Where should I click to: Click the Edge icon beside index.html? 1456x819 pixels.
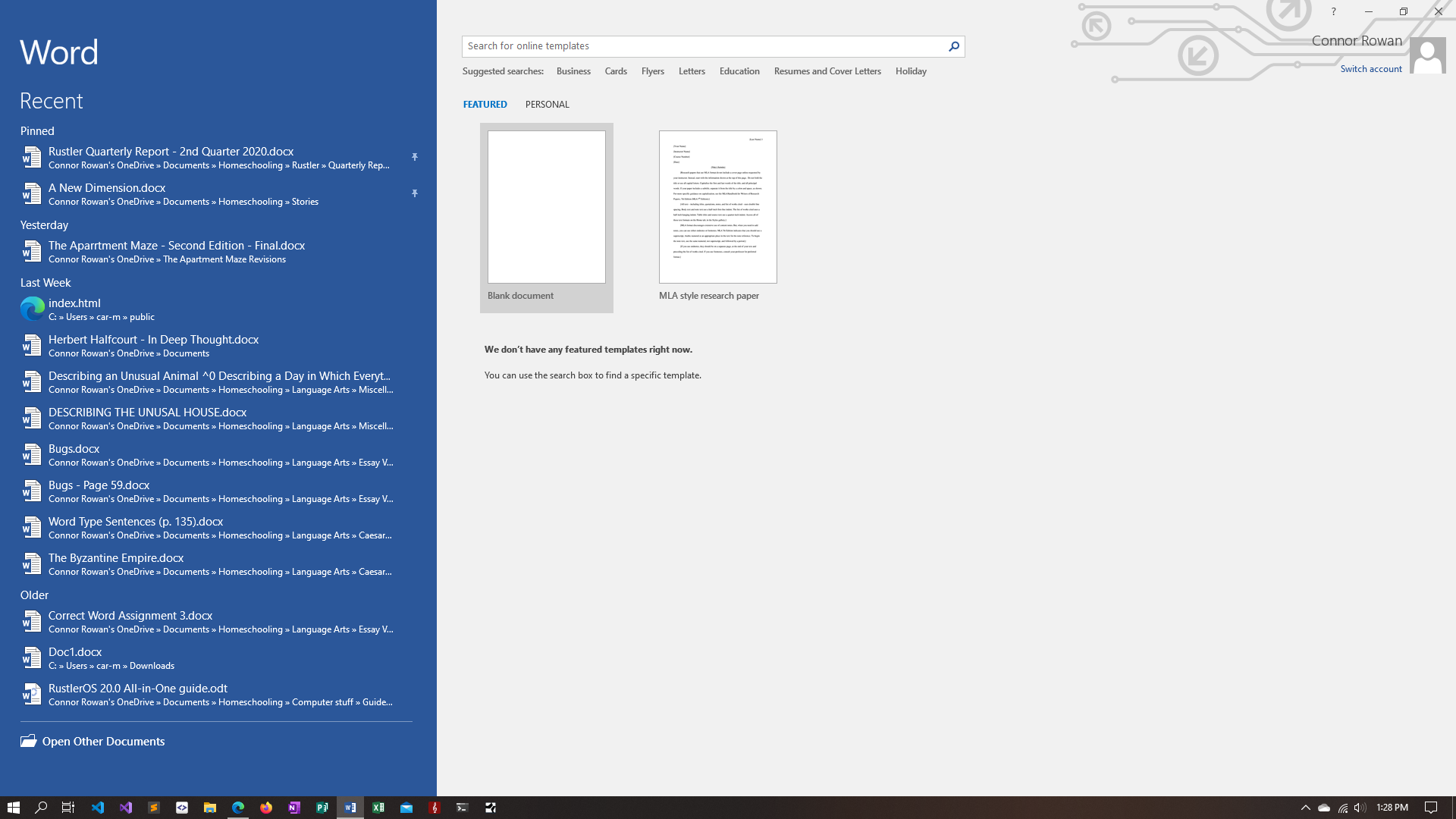(x=32, y=309)
